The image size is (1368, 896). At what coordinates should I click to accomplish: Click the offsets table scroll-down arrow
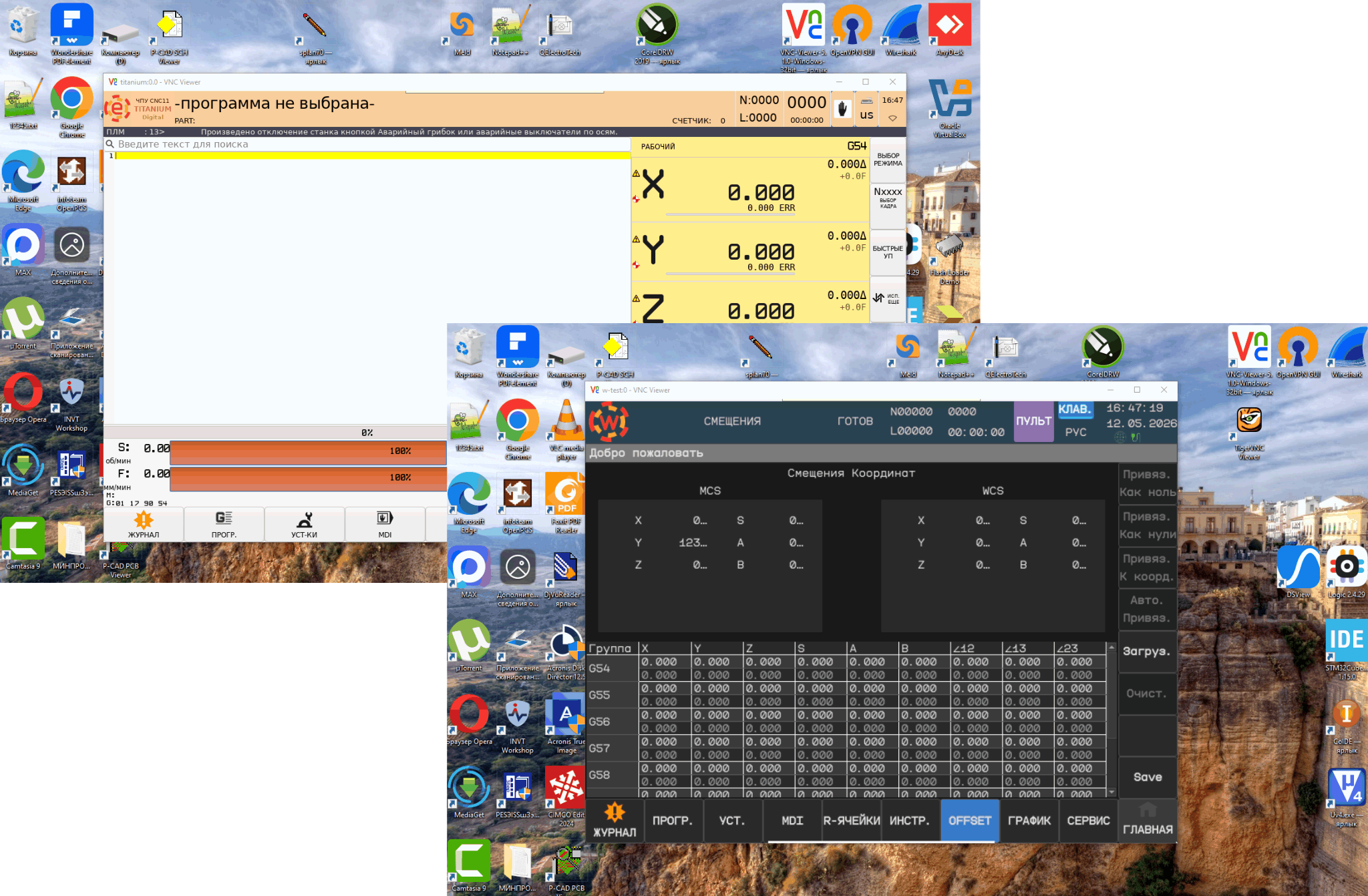pos(1111,792)
